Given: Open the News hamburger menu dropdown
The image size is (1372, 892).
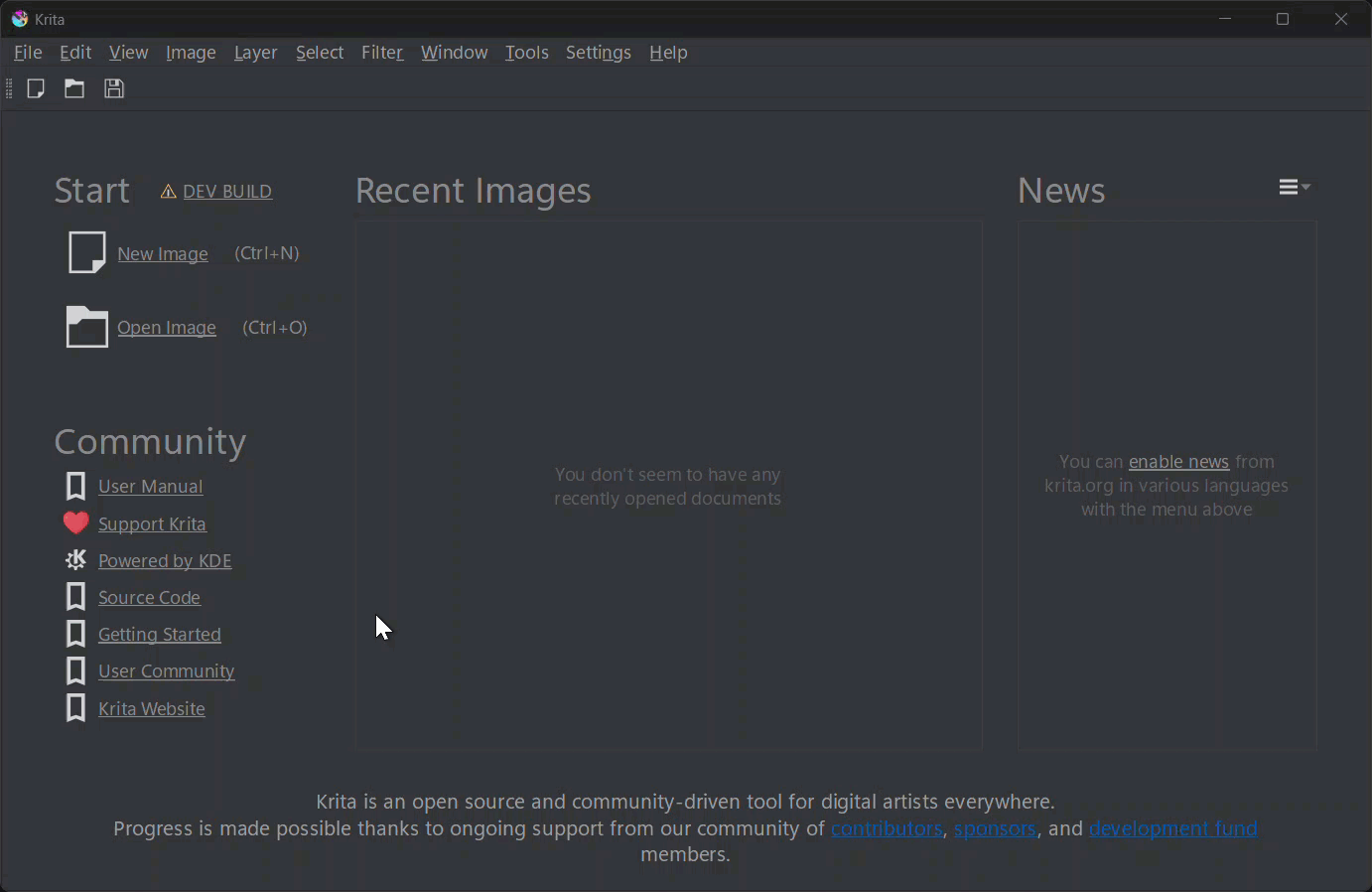Looking at the screenshot, I should [x=1294, y=187].
